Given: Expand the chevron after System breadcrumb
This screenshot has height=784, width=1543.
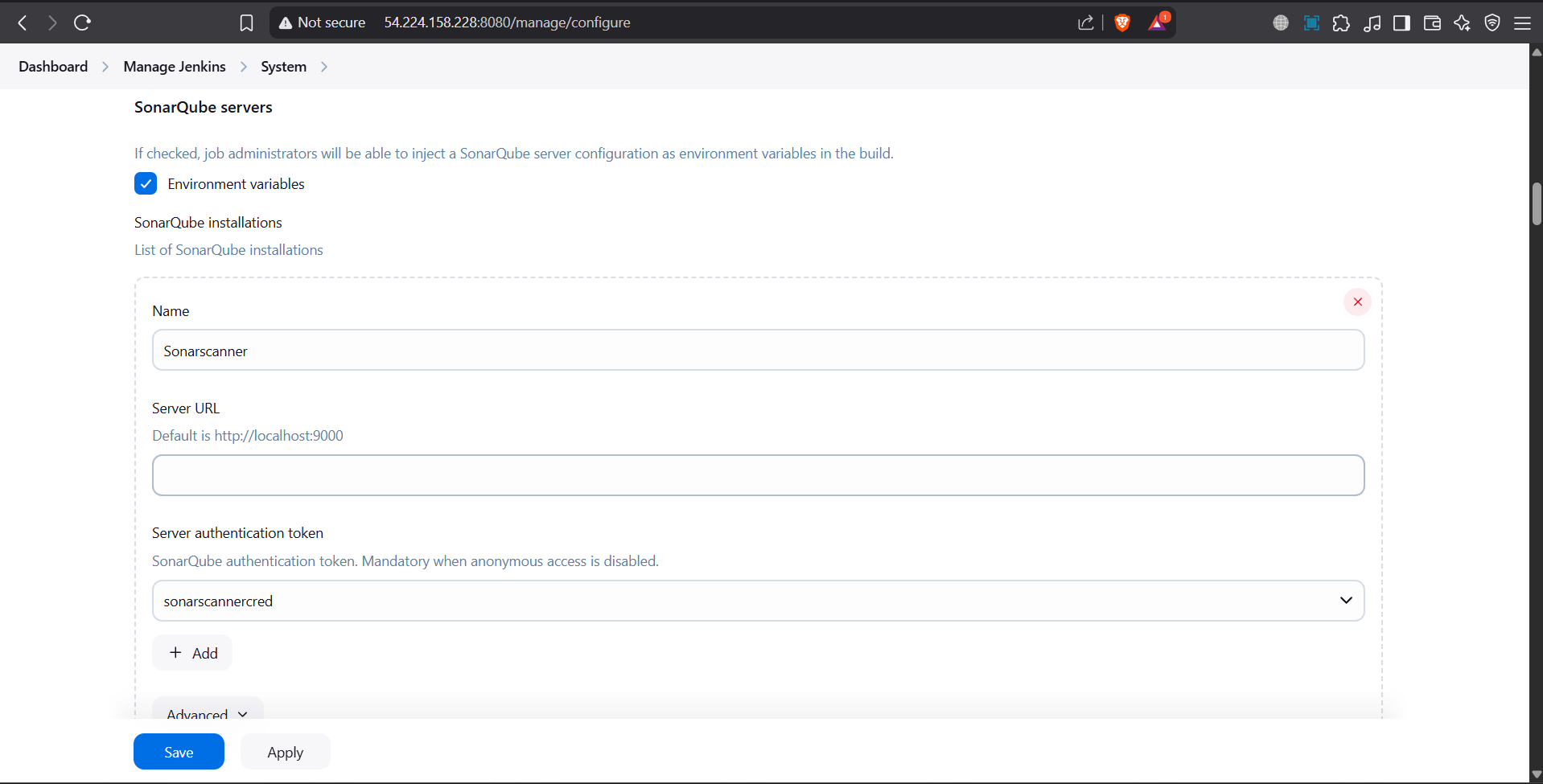Looking at the screenshot, I should click(x=324, y=67).
